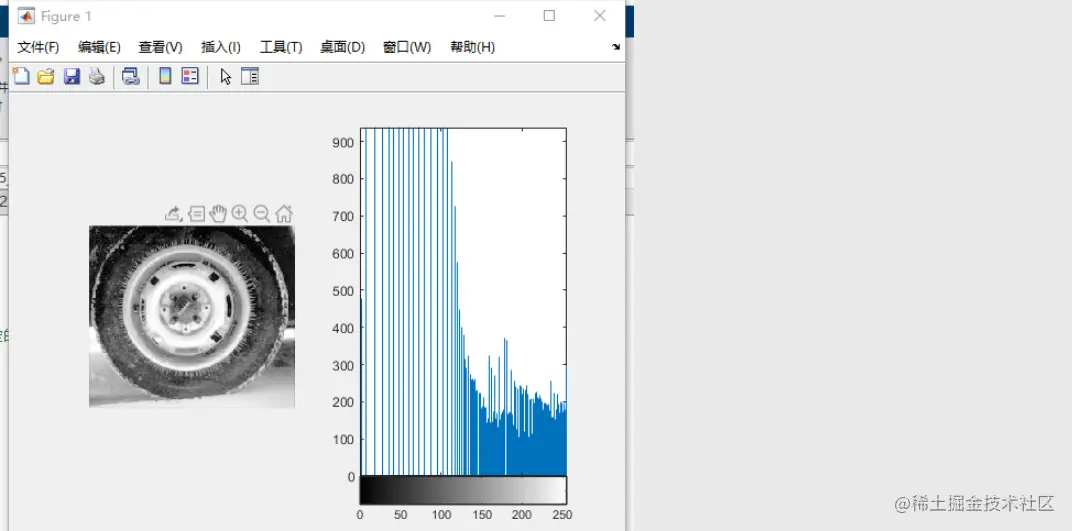
Task: Click the MATLAB logo icon in the title bar
Action: click(x=26, y=16)
